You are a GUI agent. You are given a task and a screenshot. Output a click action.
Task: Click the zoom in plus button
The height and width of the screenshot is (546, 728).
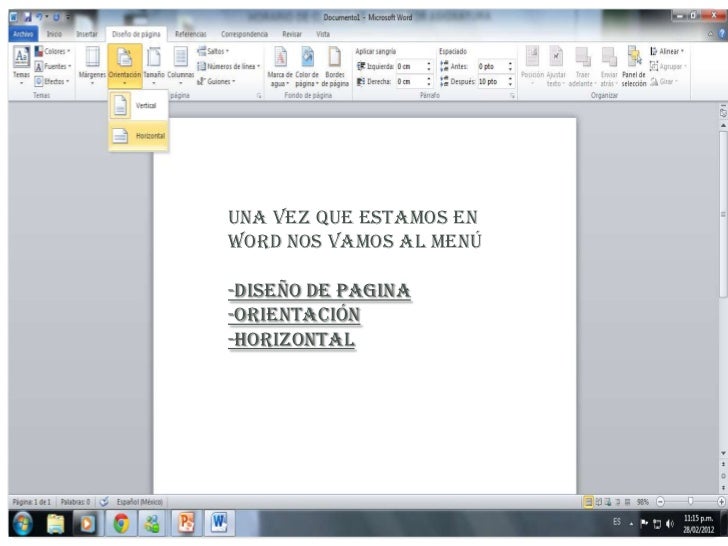(x=721, y=502)
